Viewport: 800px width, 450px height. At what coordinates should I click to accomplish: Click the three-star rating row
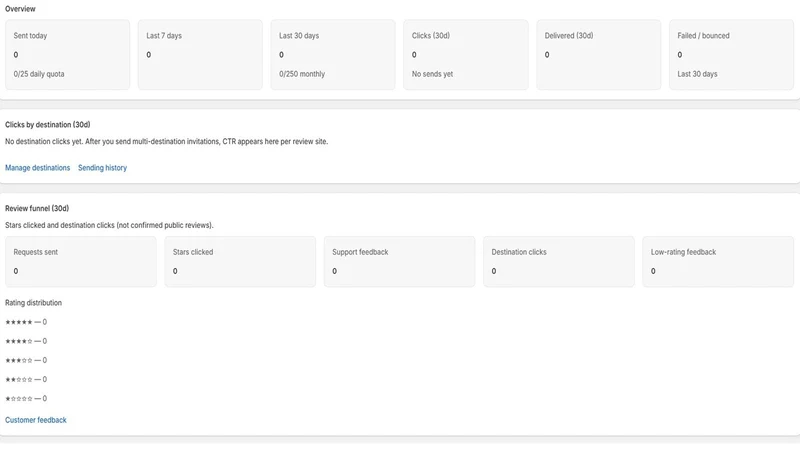coord(26,360)
